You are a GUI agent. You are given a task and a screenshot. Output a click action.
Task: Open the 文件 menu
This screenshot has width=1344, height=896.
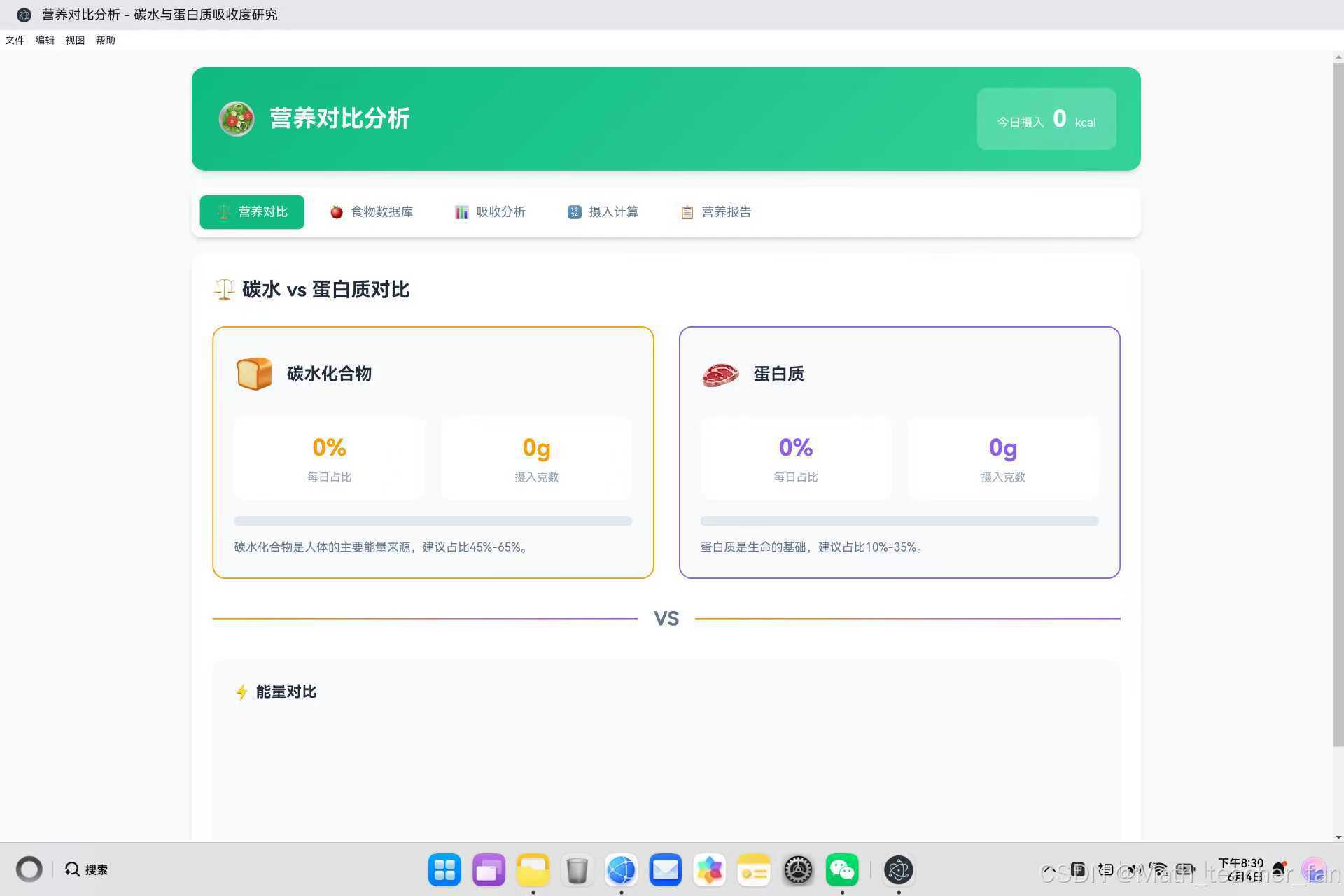(x=15, y=40)
